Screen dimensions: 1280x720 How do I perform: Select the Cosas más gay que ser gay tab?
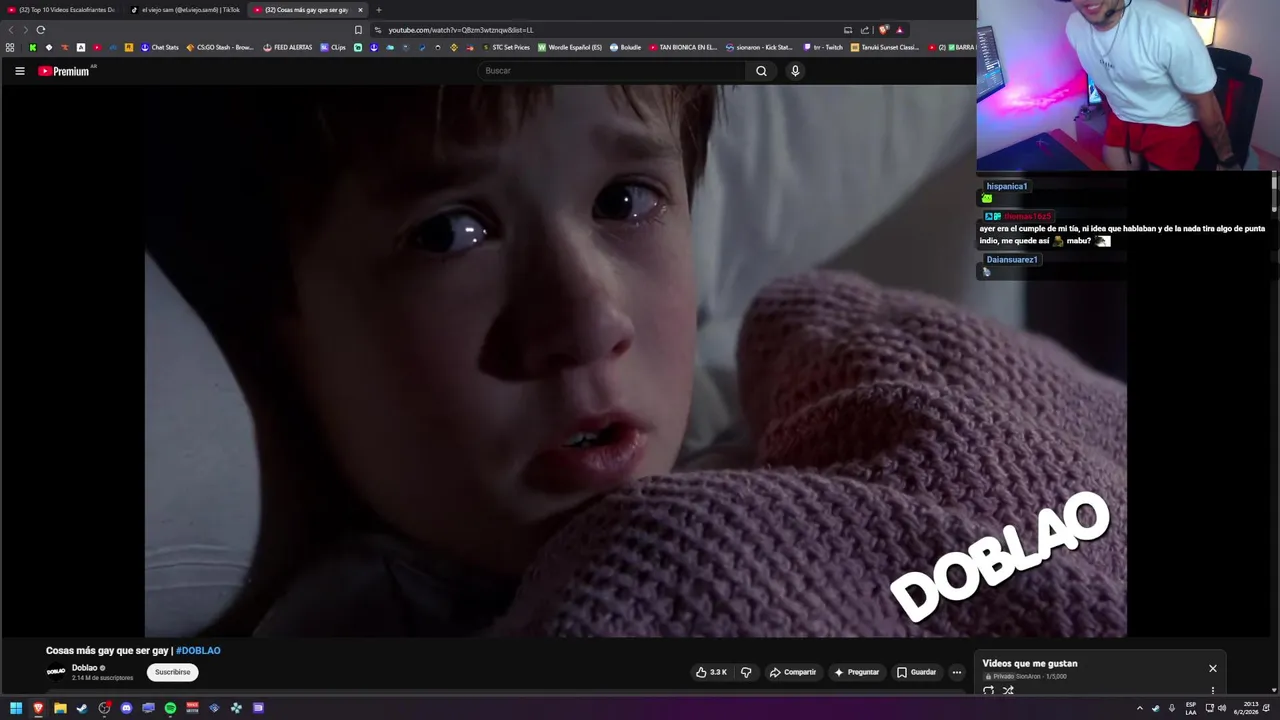(x=300, y=10)
